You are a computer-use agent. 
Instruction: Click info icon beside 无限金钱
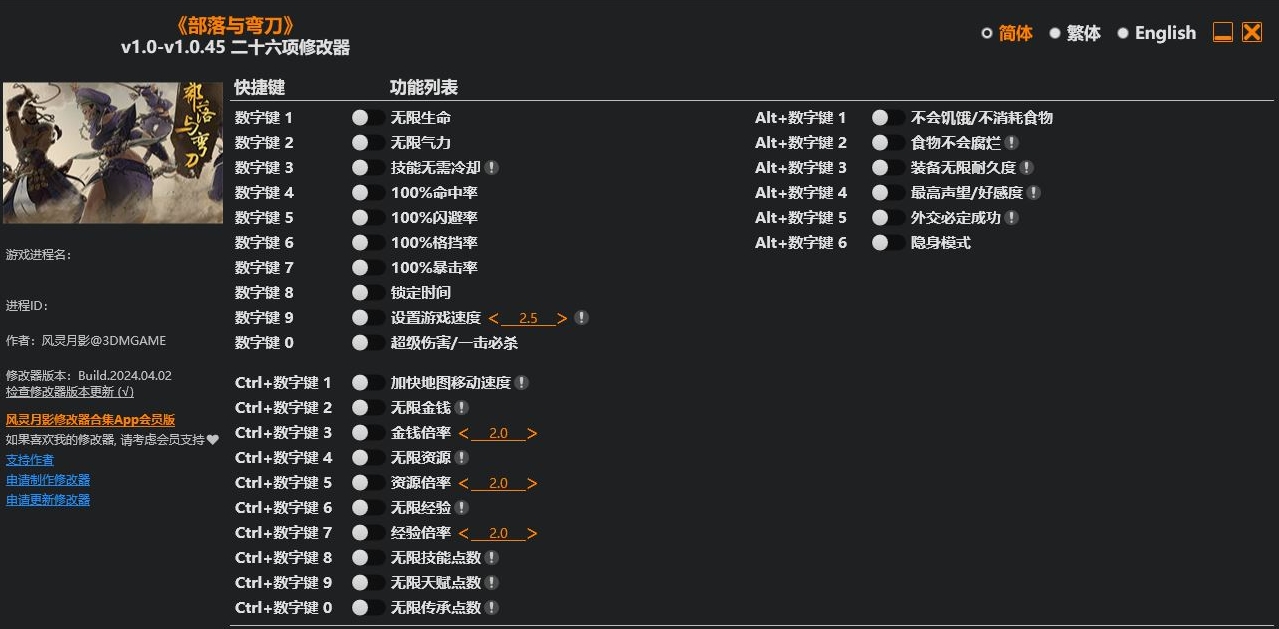tap(462, 408)
